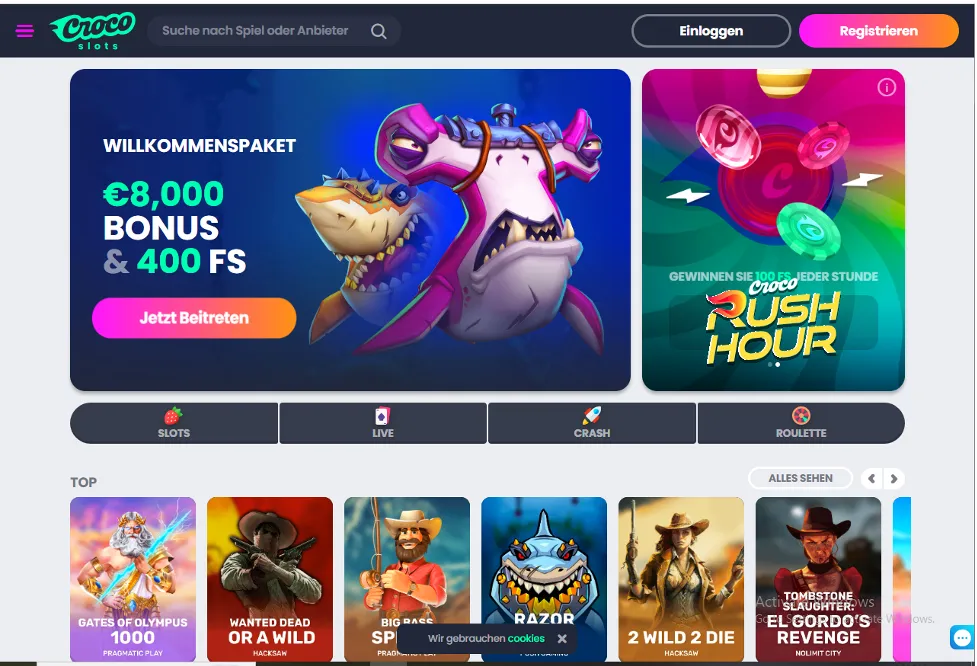
Task: Show next TOP games with right arrow
Action: [x=894, y=478]
